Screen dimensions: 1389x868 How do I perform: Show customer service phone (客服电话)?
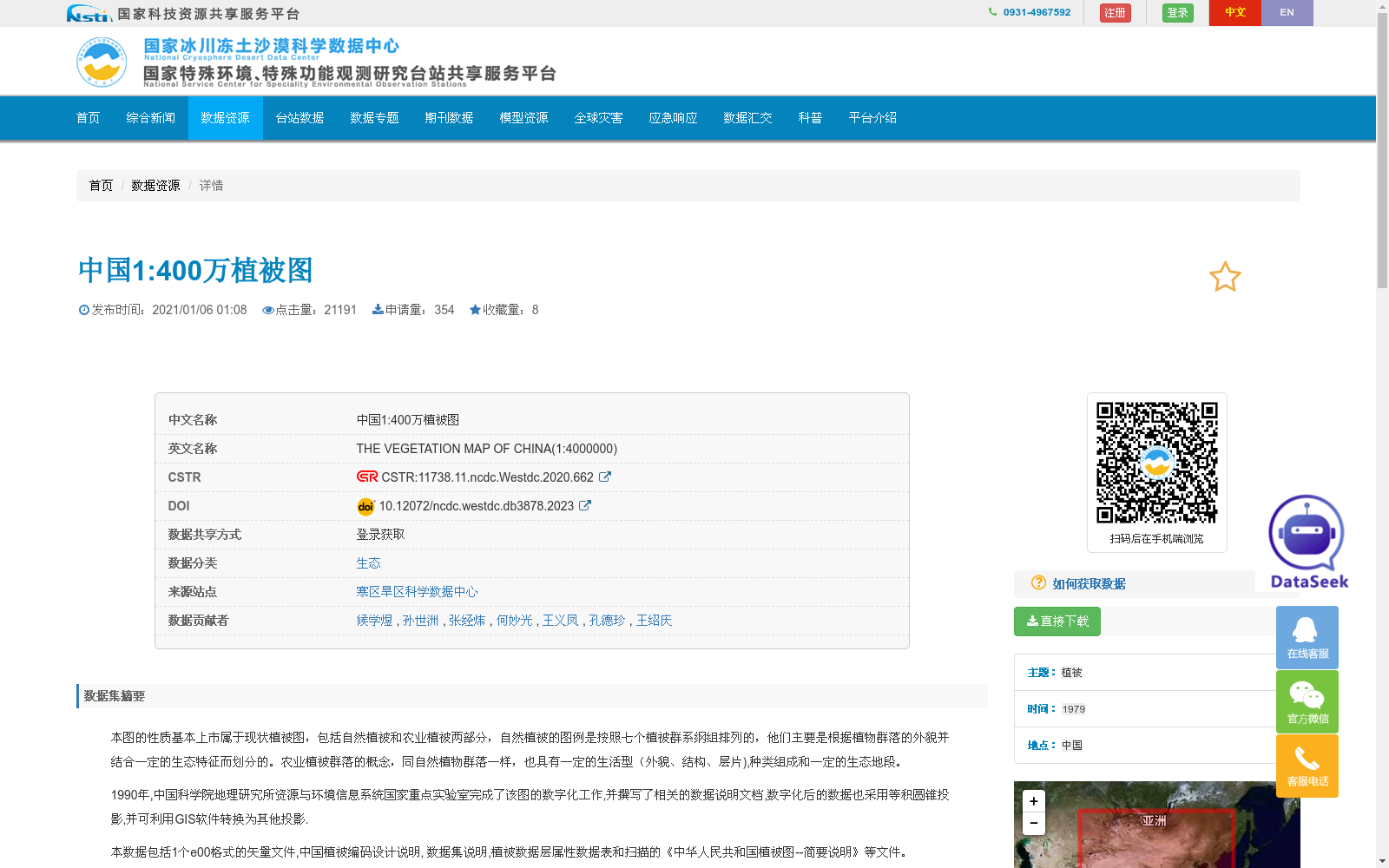point(1307,766)
